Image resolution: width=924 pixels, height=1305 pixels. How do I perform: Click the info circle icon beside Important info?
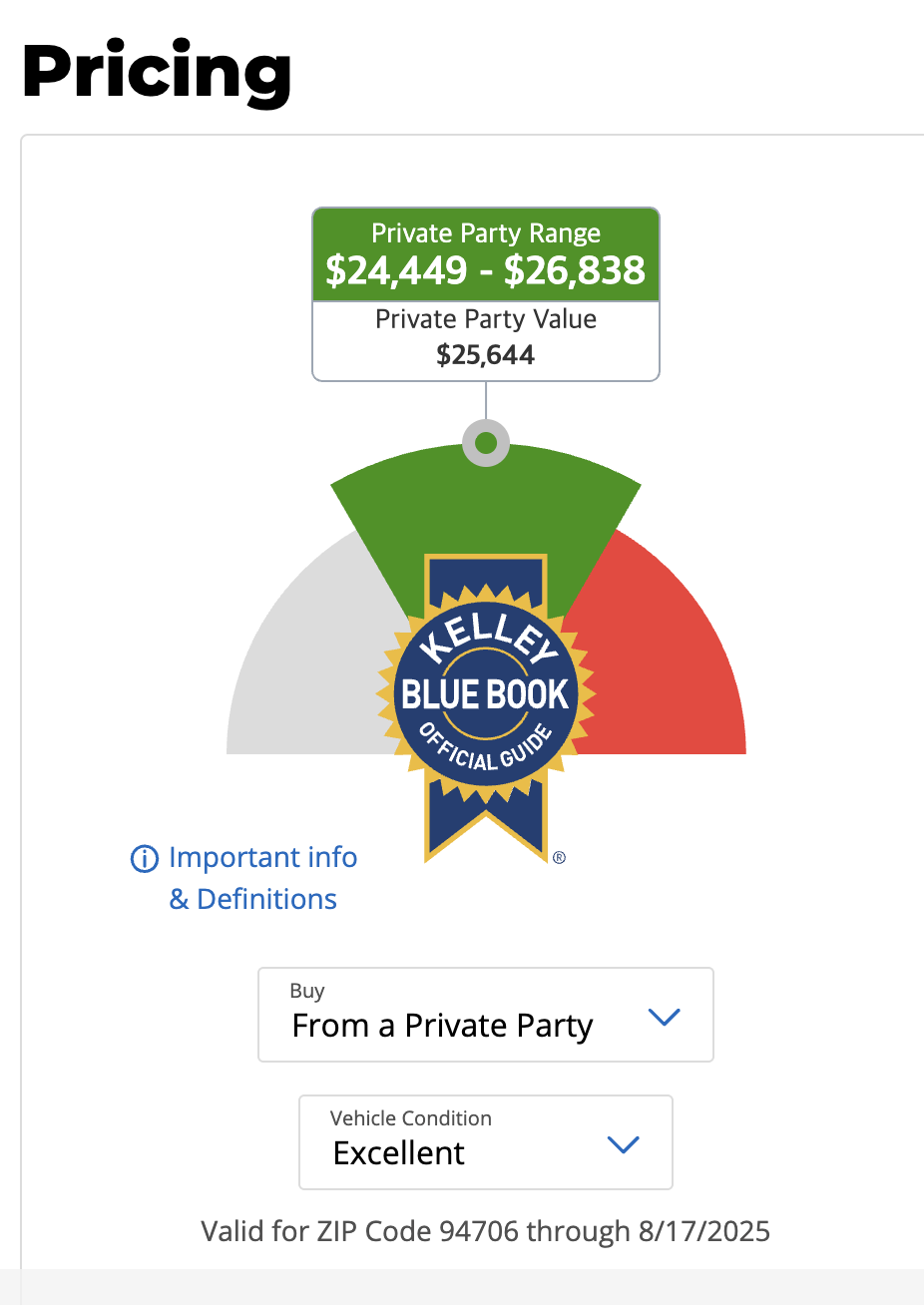(145, 858)
